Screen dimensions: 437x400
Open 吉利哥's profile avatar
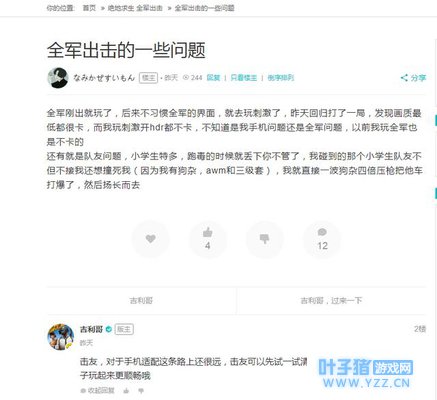tap(61, 337)
